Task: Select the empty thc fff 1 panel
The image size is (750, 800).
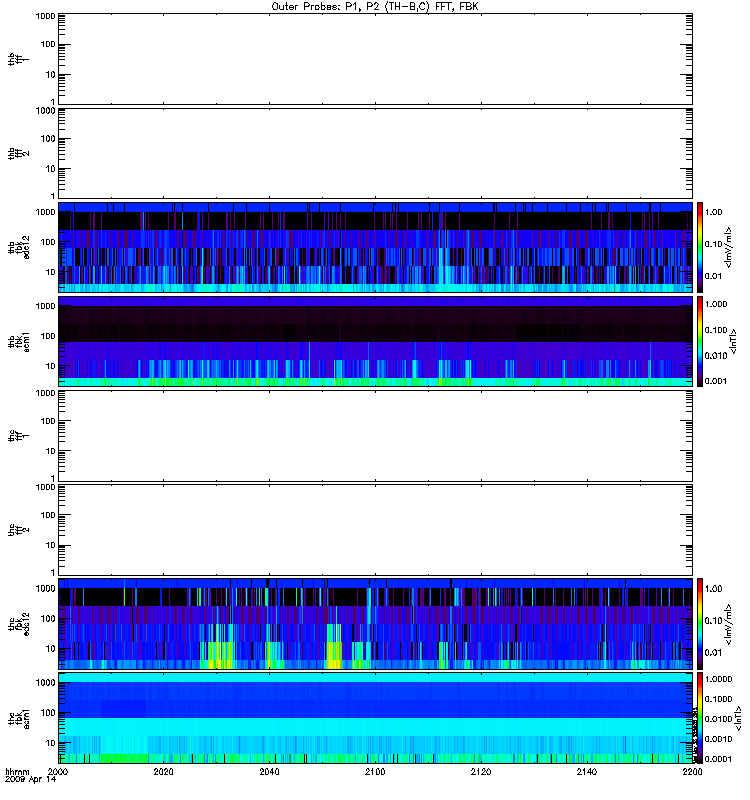Action: 375,436
